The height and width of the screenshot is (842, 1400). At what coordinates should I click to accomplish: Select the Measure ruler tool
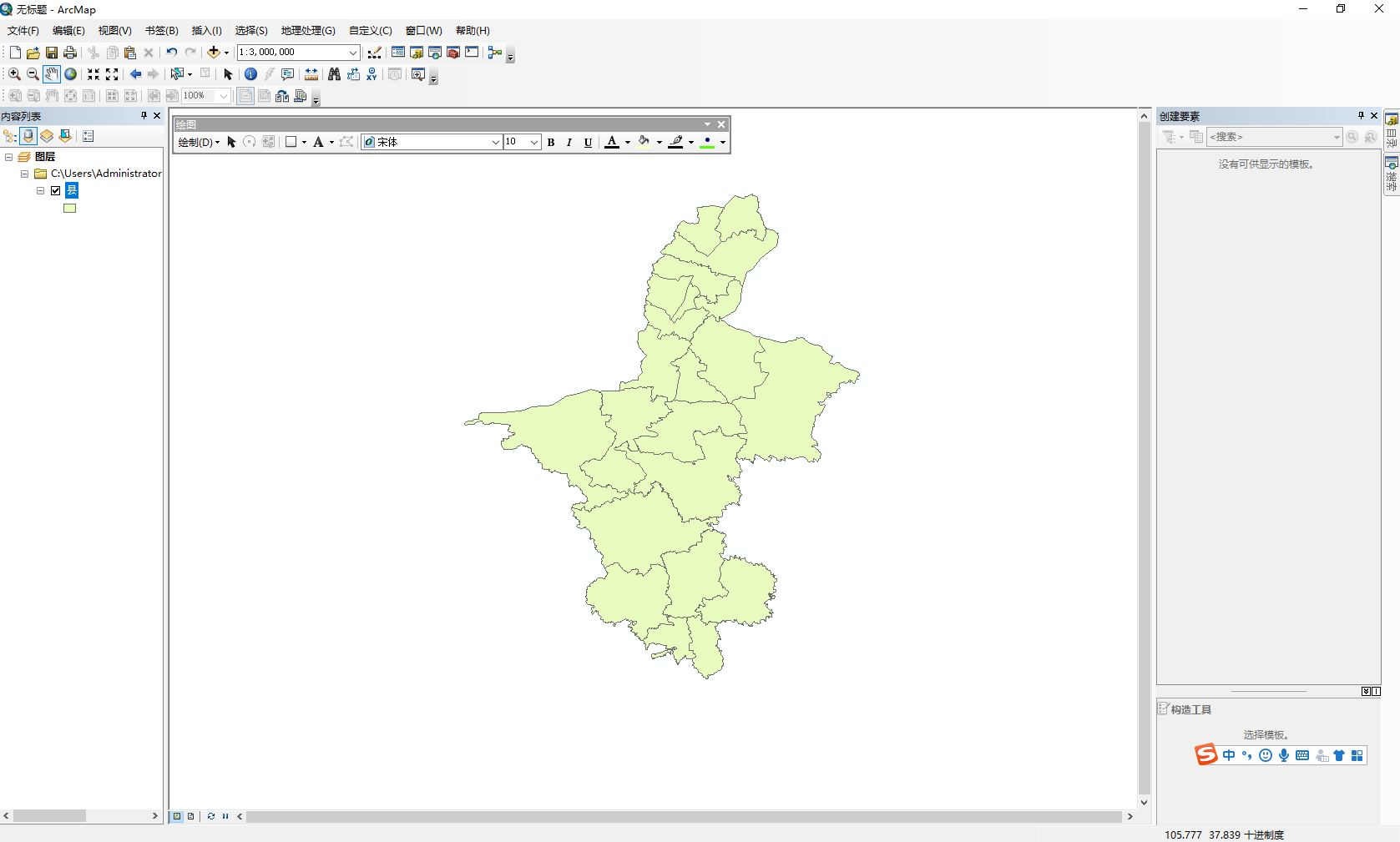pyautogui.click(x=311, y=74)
